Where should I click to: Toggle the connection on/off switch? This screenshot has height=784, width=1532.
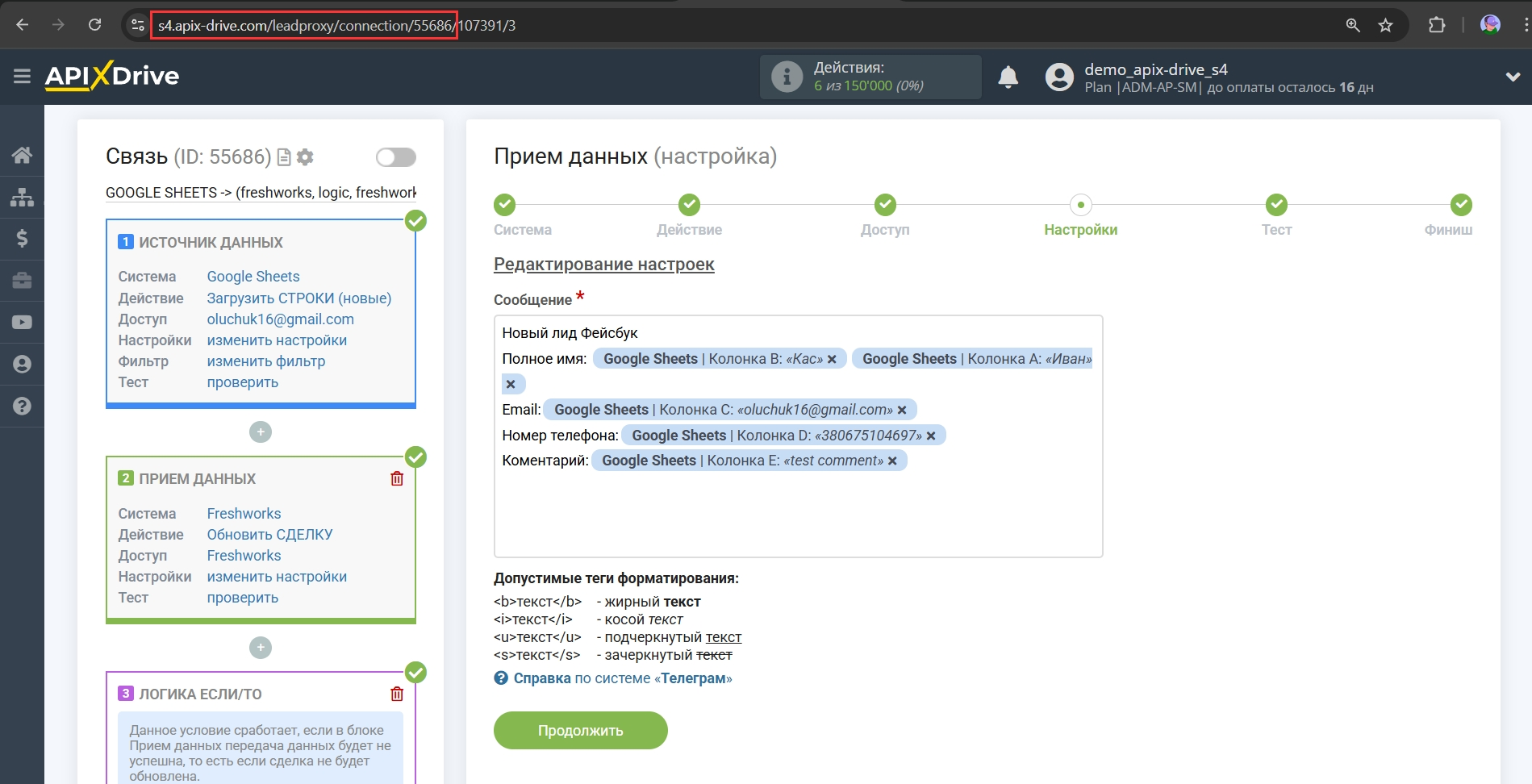tap(395, 157)
